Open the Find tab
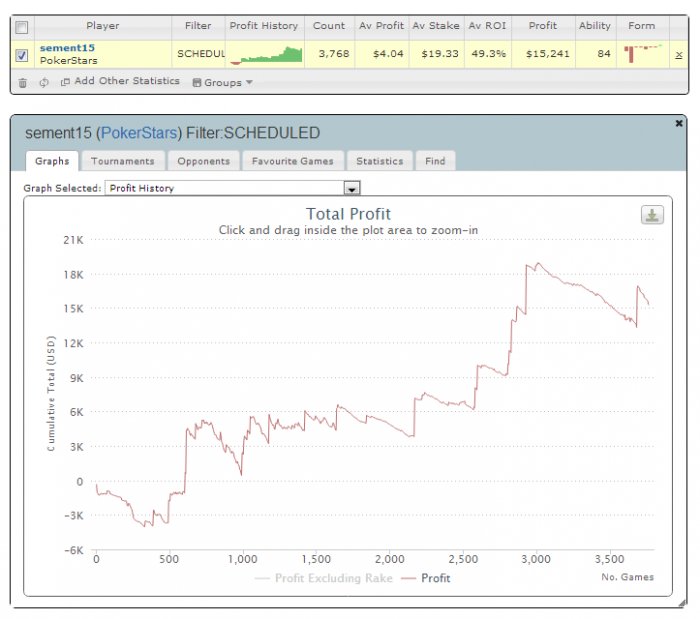700x619 pixels. tap(435, 161)
